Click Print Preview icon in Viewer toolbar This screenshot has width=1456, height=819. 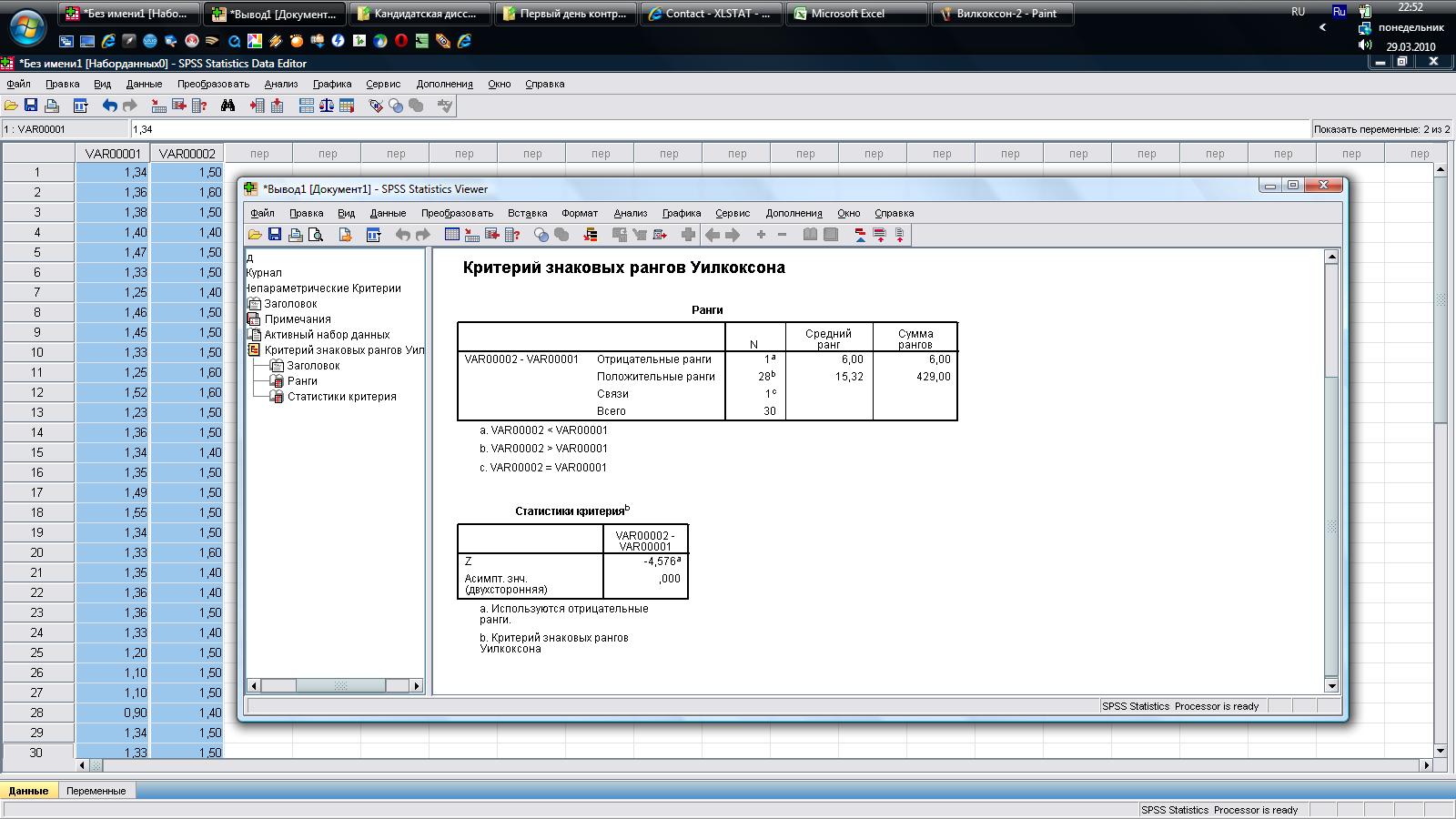coord(316,235)
